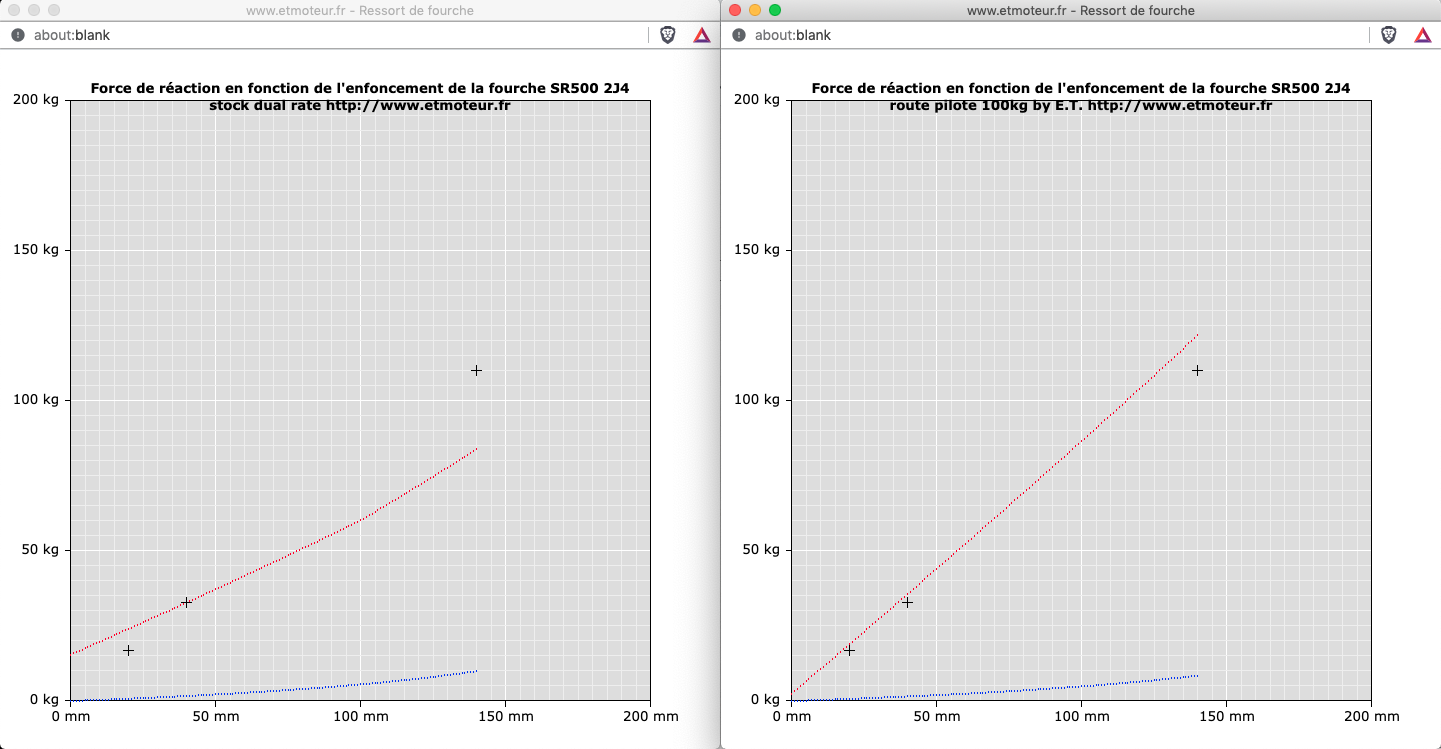
Task: Close the right window with red button
Action: click(x=736, y=10)
